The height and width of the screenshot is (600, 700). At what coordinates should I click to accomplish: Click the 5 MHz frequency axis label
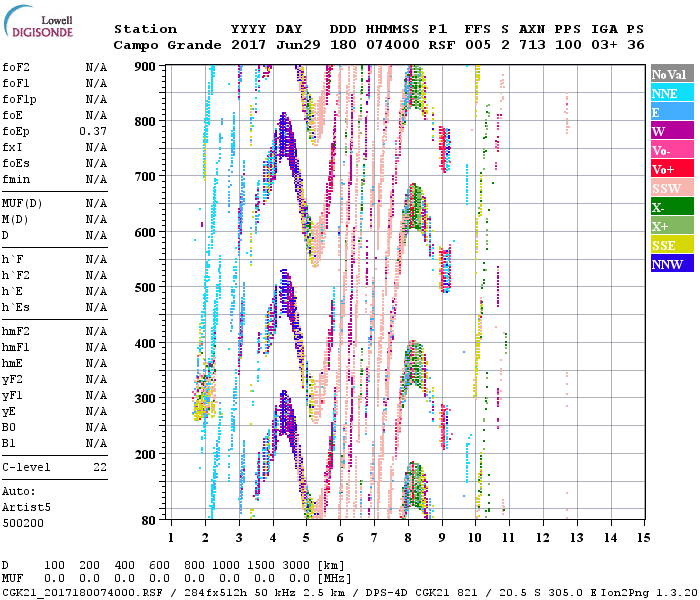pos(306,538)
